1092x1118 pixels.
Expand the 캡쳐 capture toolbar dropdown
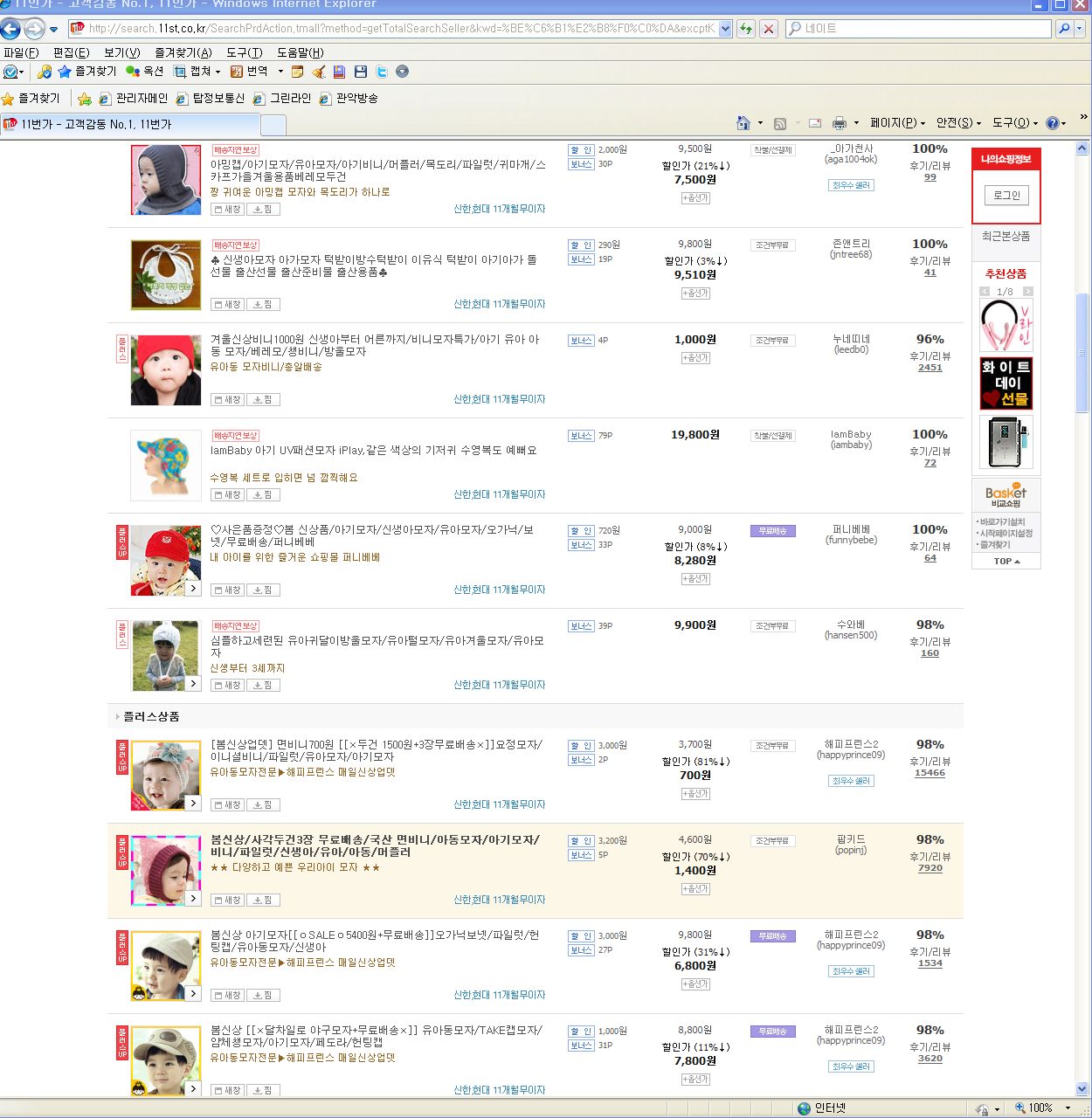(x=218, y=72)
